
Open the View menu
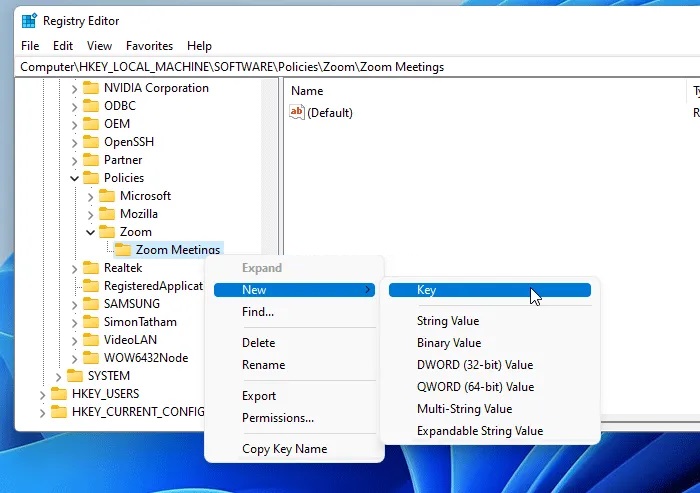pyautogui.click(x=99, y=46)
